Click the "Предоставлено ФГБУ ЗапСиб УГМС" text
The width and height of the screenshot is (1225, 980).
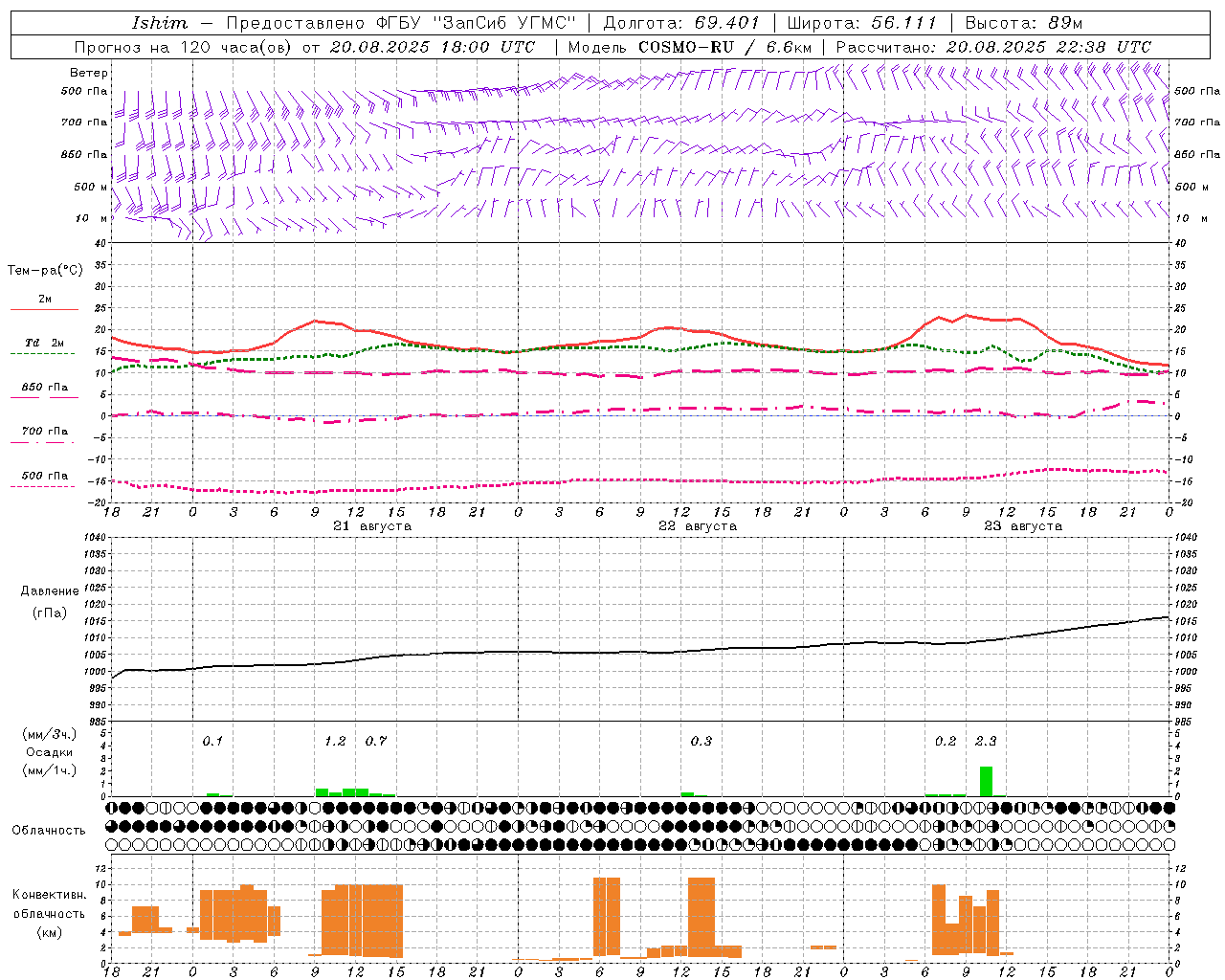click(x=400, y=23)
